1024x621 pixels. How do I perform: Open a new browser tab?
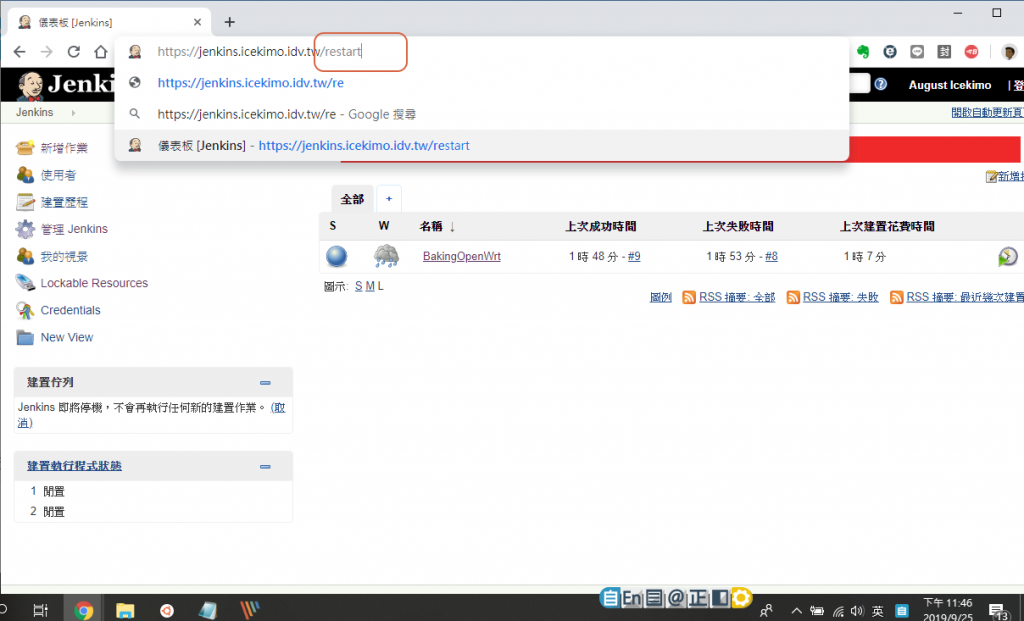pyautogui.click(x=229, y=22)
